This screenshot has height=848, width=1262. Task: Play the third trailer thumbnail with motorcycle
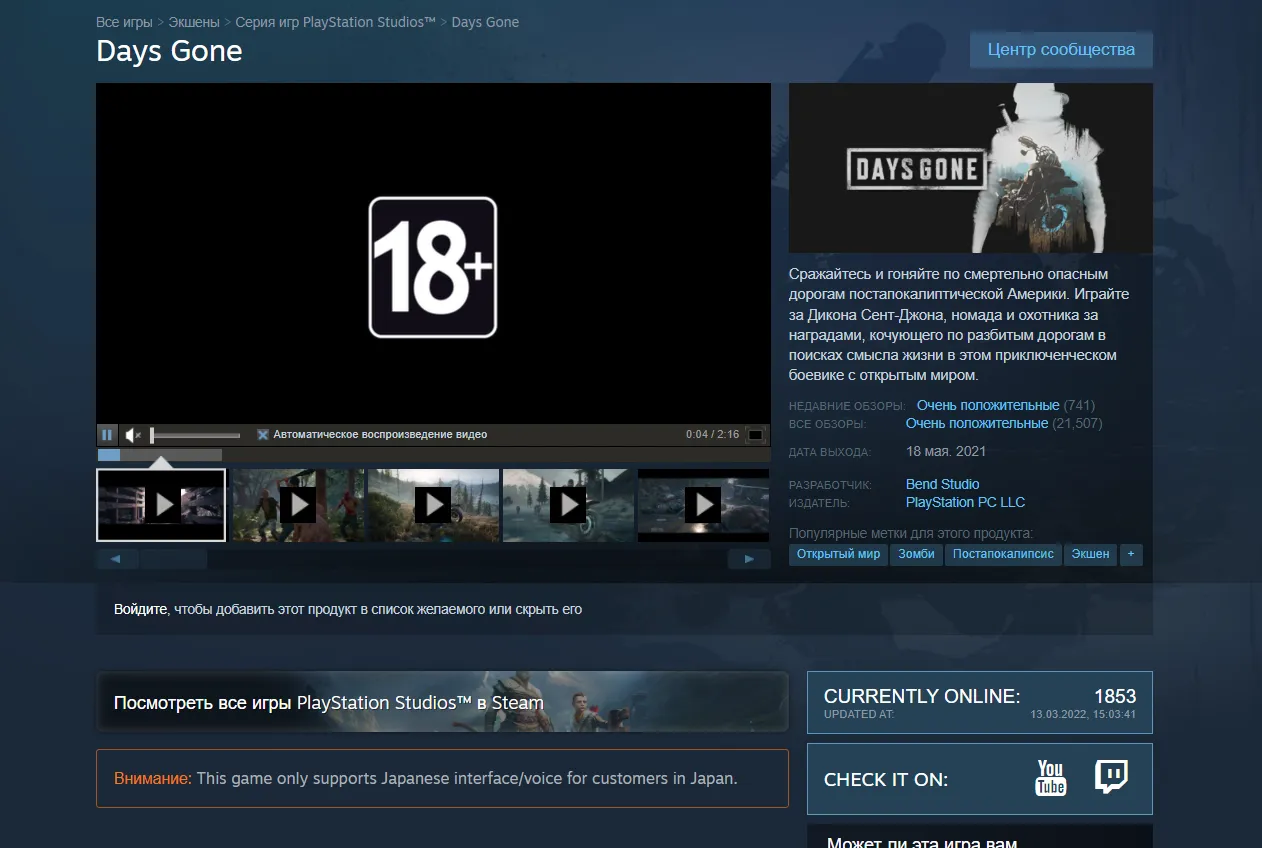point(433,505)
